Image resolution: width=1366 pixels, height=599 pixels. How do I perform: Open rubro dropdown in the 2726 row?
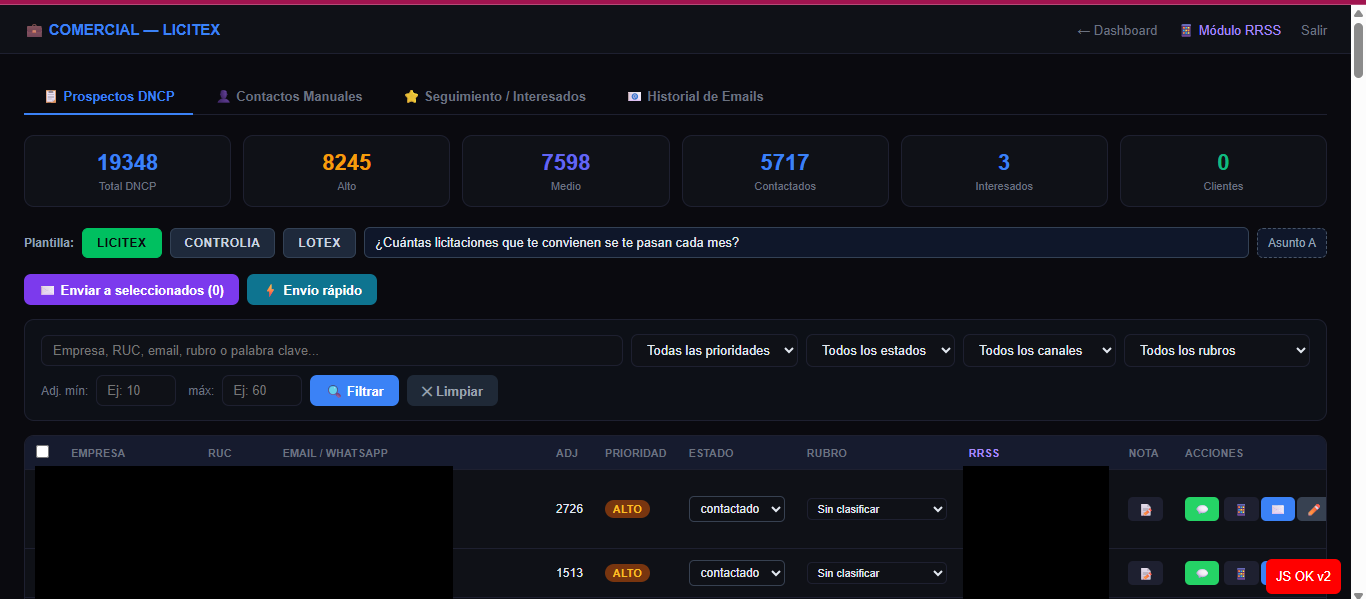877,509
